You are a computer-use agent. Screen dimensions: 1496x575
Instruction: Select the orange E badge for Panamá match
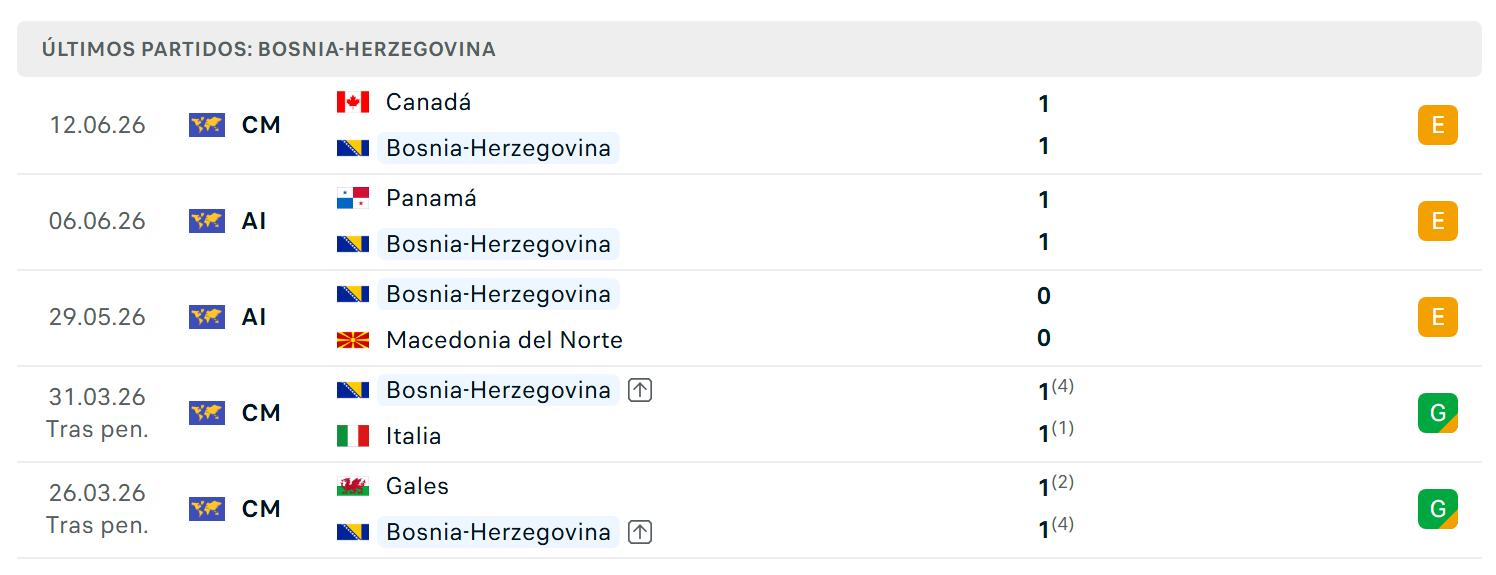(x=1438, y=221)
